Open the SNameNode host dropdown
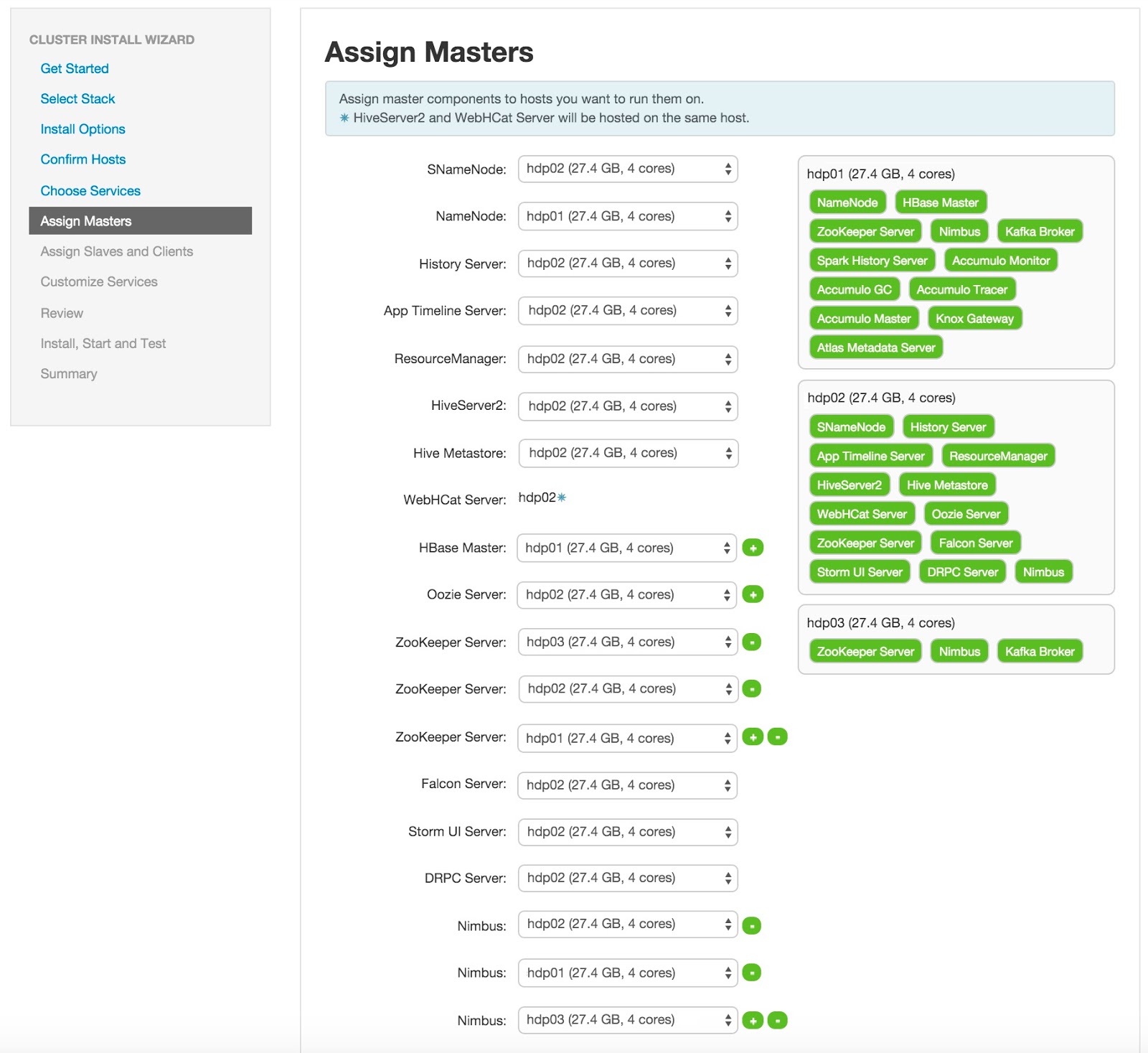The image size is (1148, 1053). click(628, 169)
